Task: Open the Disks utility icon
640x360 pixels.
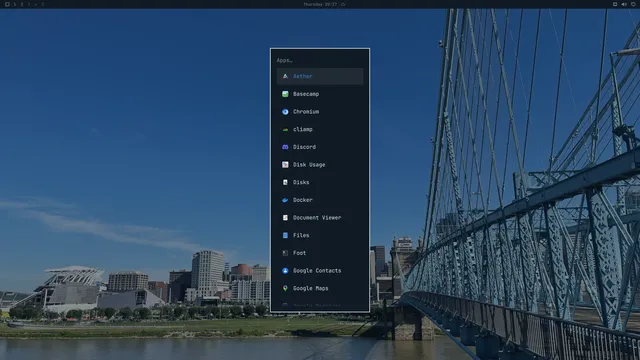Action: point(285,182)
